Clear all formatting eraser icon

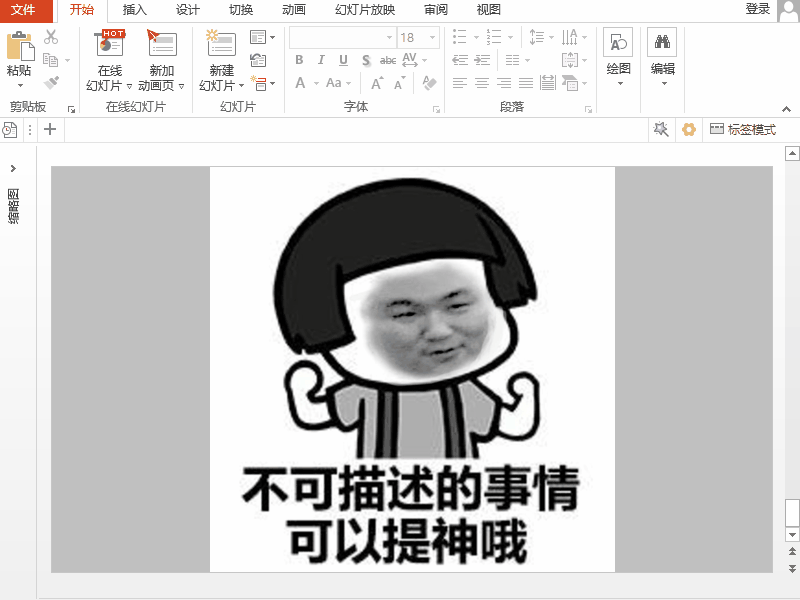pos(429,83)
